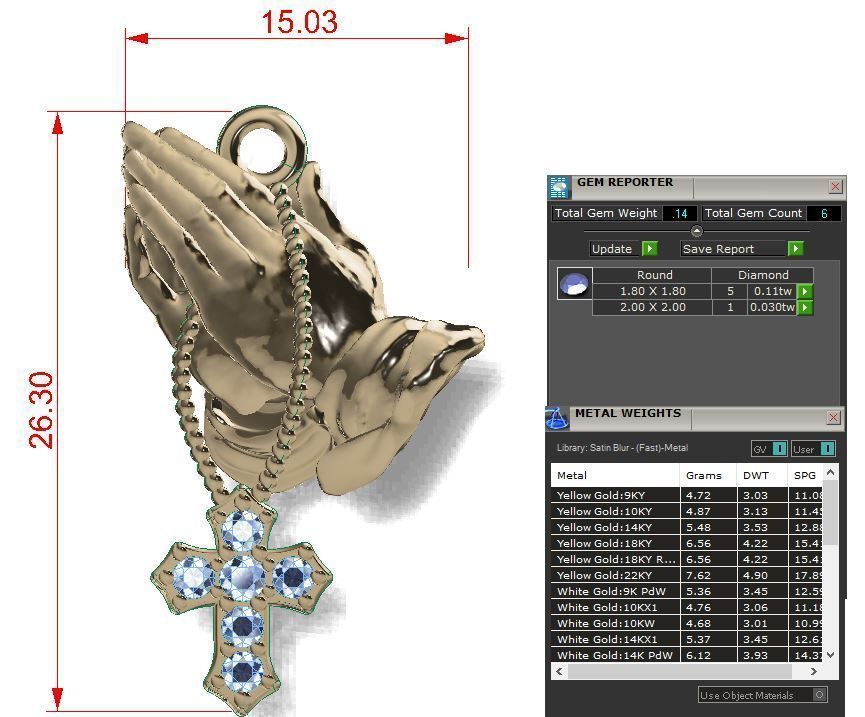This screenshot has height=717, width=865.
Task: Click the Save Report green arrow
Action: (795, 249)
